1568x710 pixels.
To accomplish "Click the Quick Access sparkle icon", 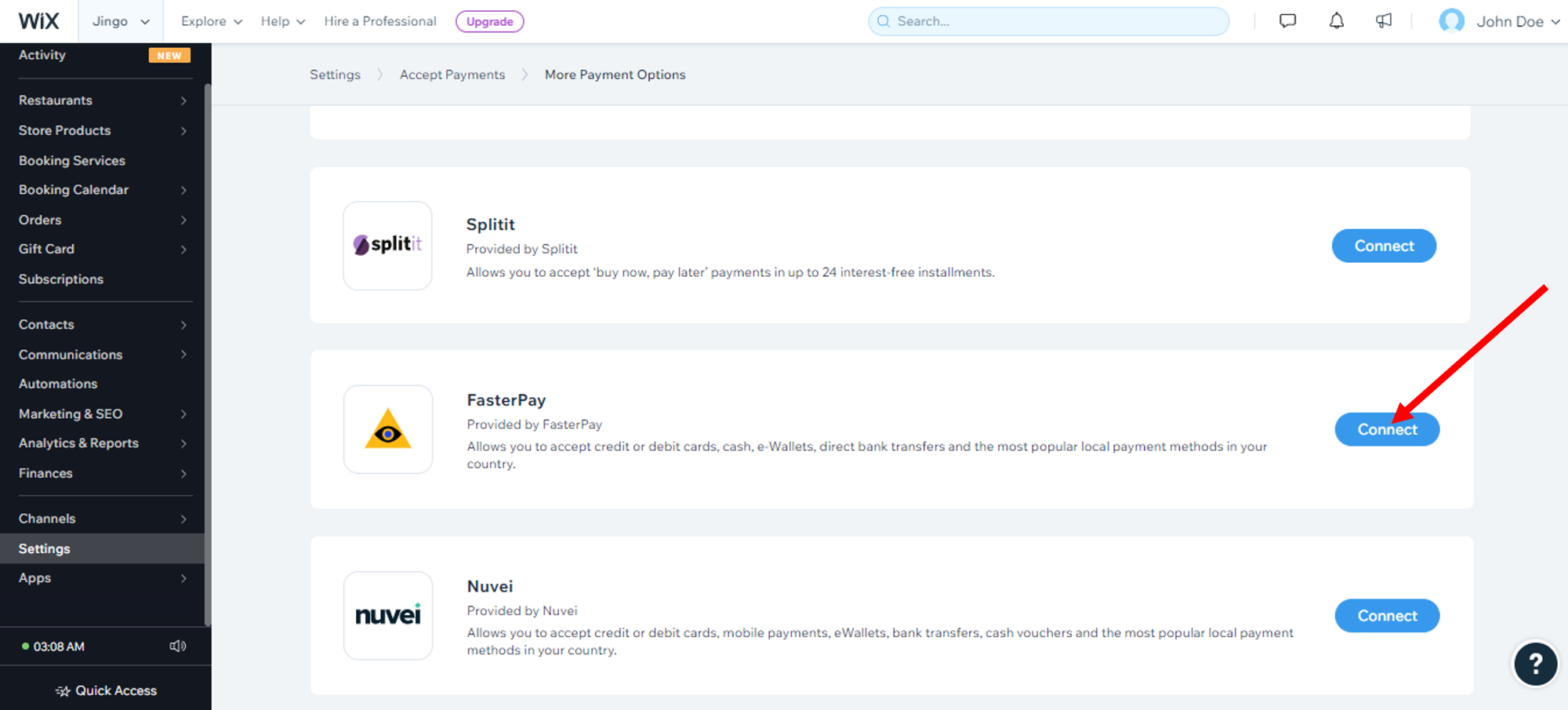I will [63, 691].
